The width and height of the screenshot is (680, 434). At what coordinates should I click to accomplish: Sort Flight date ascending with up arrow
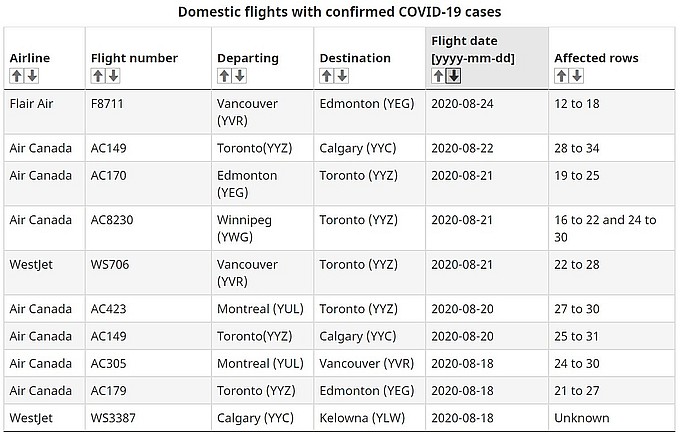(x=438, y=76)
